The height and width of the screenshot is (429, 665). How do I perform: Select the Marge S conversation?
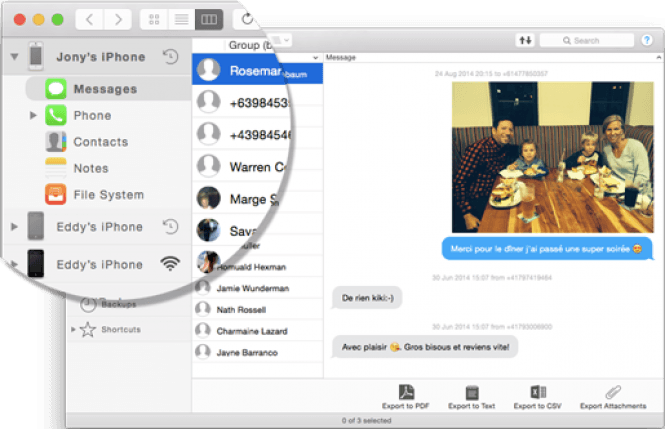[x=238, y=199]
